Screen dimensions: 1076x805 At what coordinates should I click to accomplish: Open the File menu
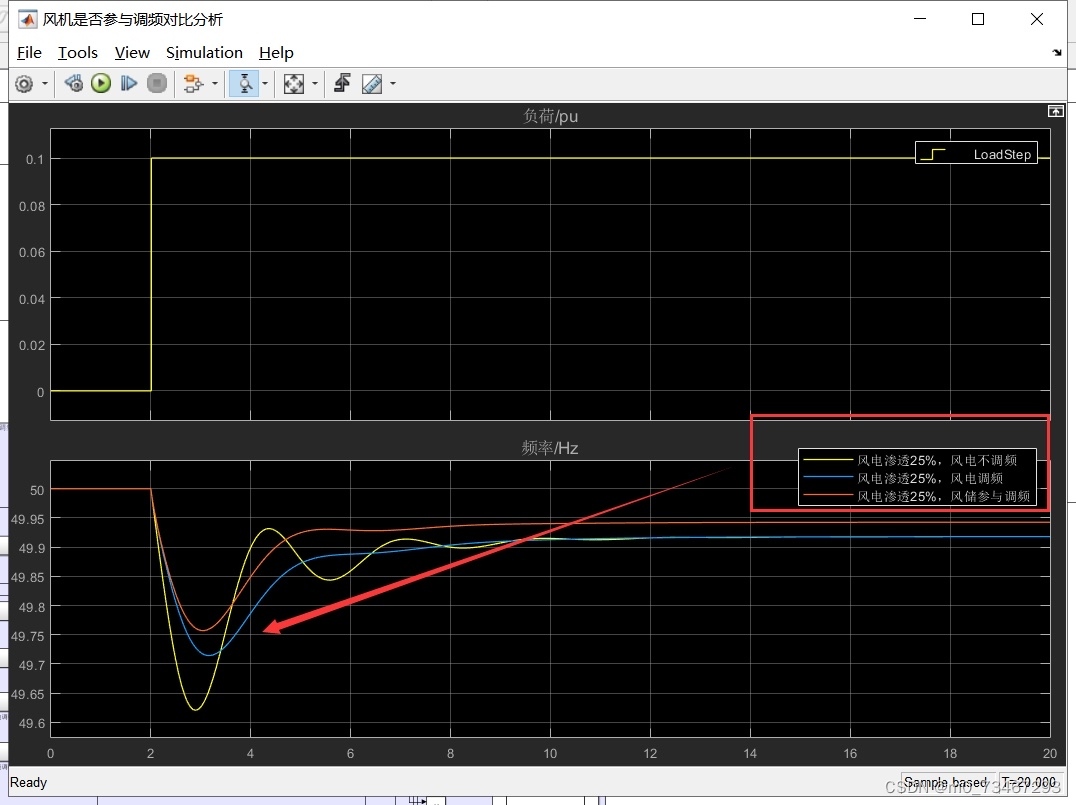pos(29,53)
